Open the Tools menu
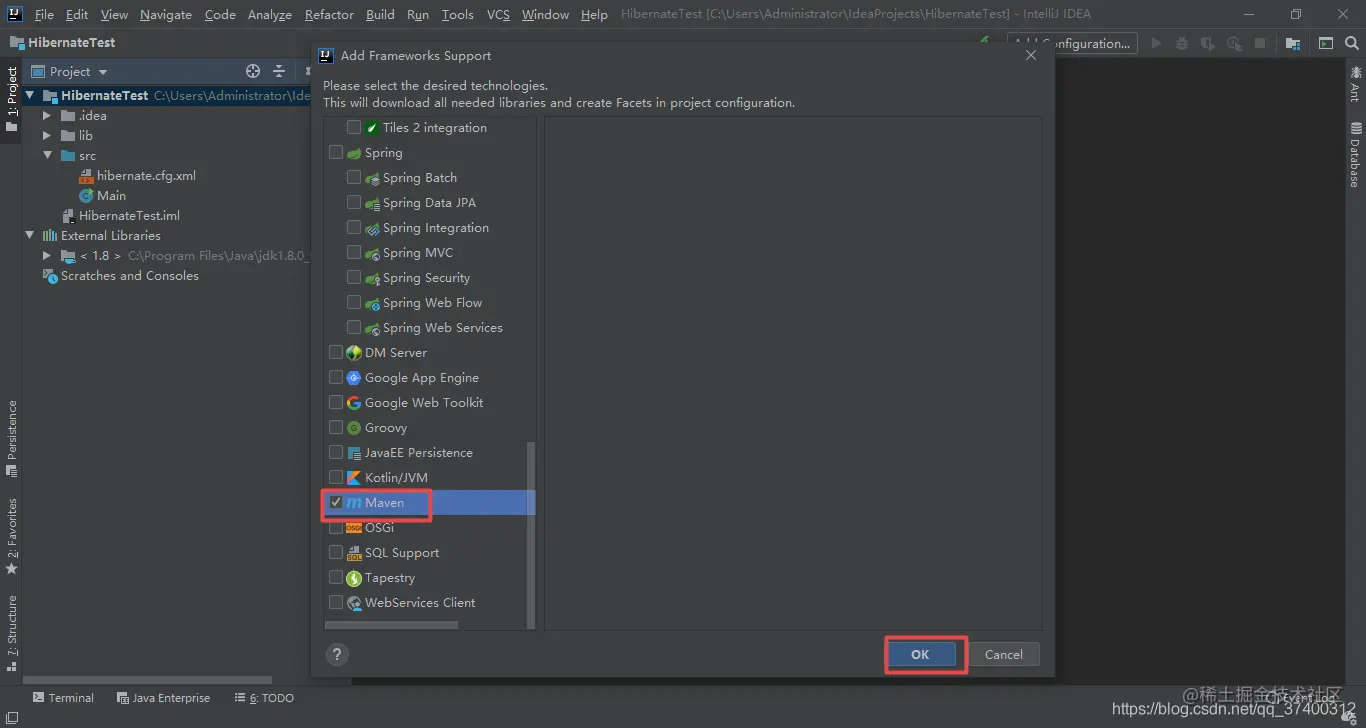Screen dimensions: 1366x728 coord(457,14)
